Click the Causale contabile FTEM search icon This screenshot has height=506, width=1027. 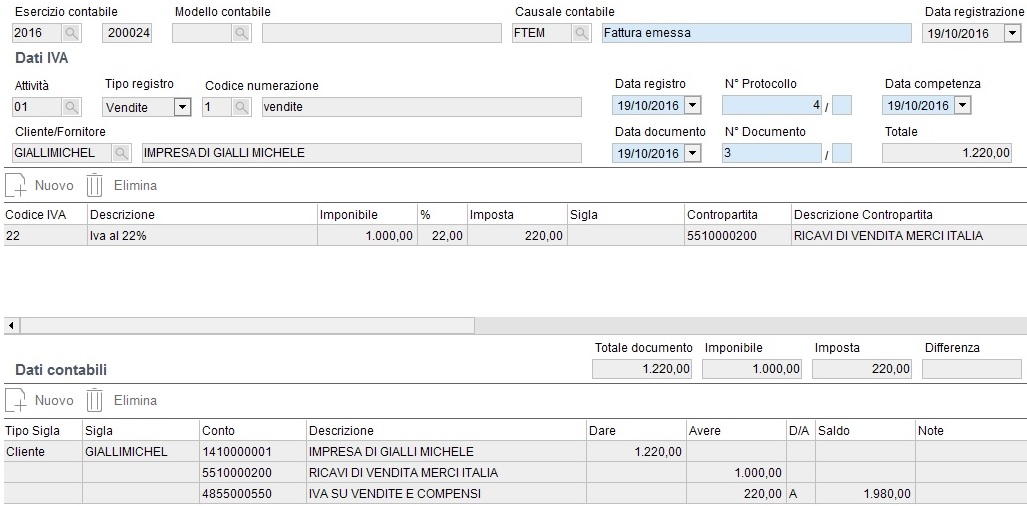click(580, 33)
